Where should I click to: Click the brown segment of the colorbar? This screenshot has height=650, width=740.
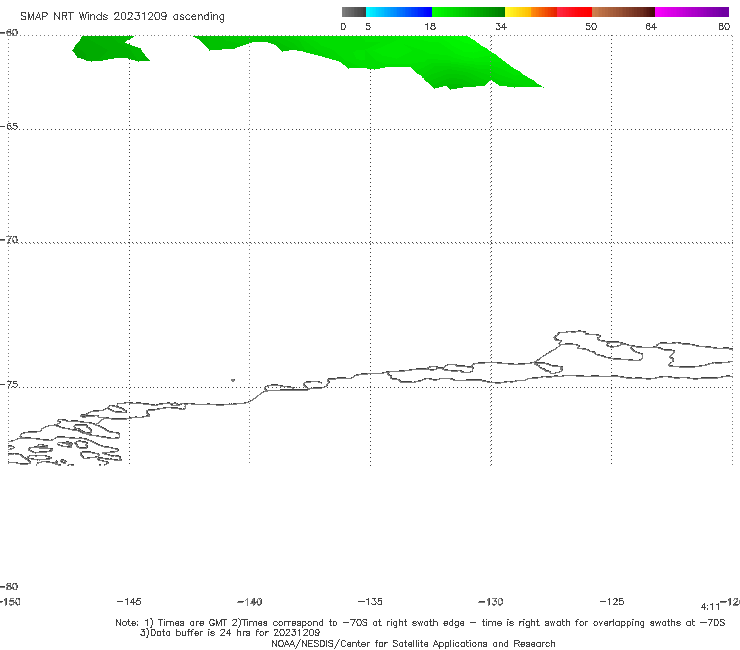click(x=623, y=12)
